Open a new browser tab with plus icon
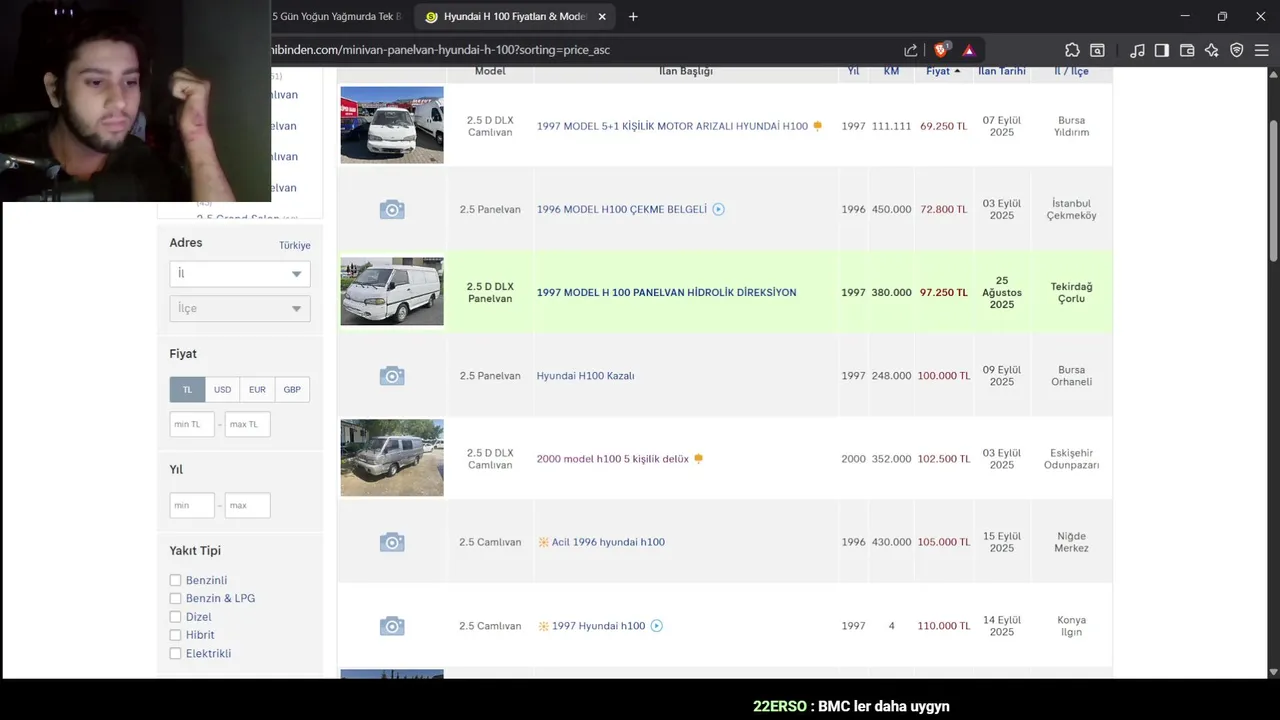 (633, 16)
